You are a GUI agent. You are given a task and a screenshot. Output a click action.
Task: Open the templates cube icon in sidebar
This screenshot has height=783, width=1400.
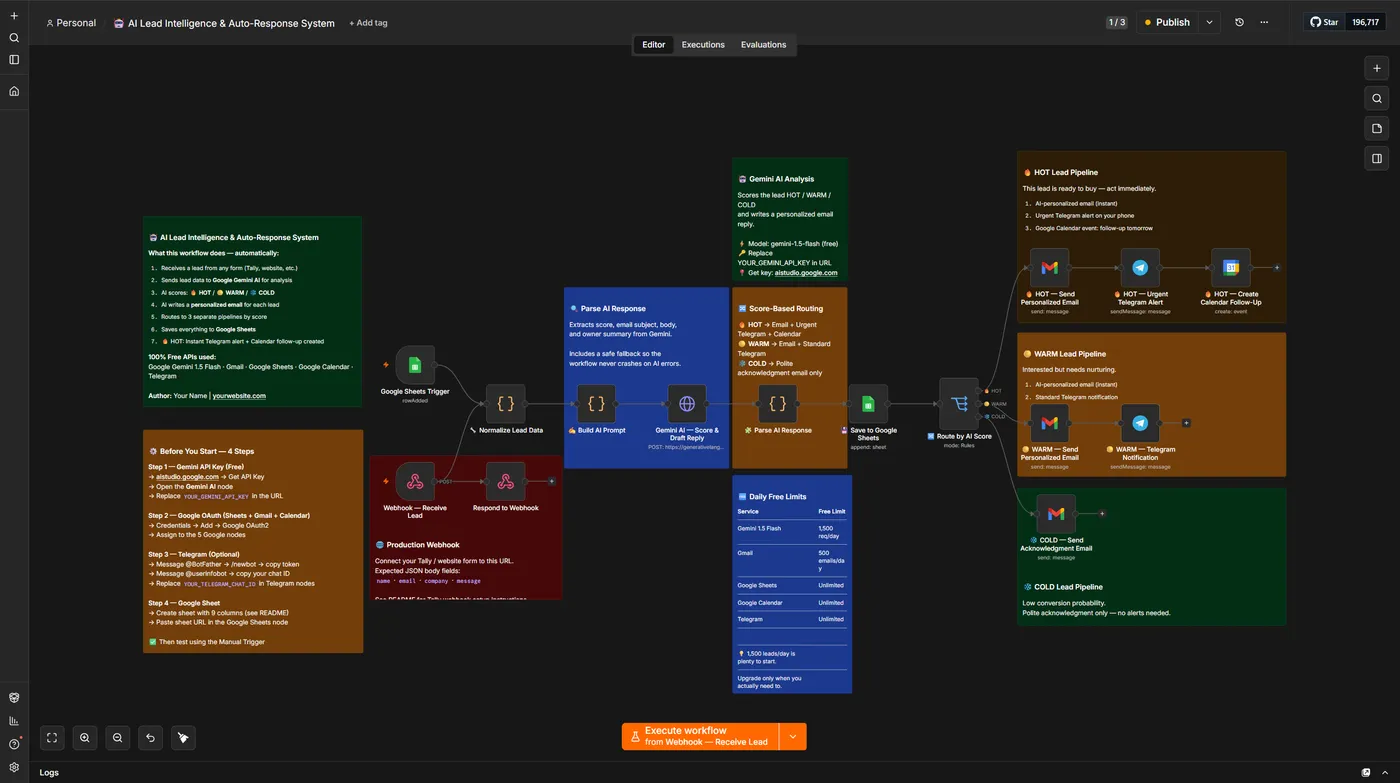click(14, 697)
